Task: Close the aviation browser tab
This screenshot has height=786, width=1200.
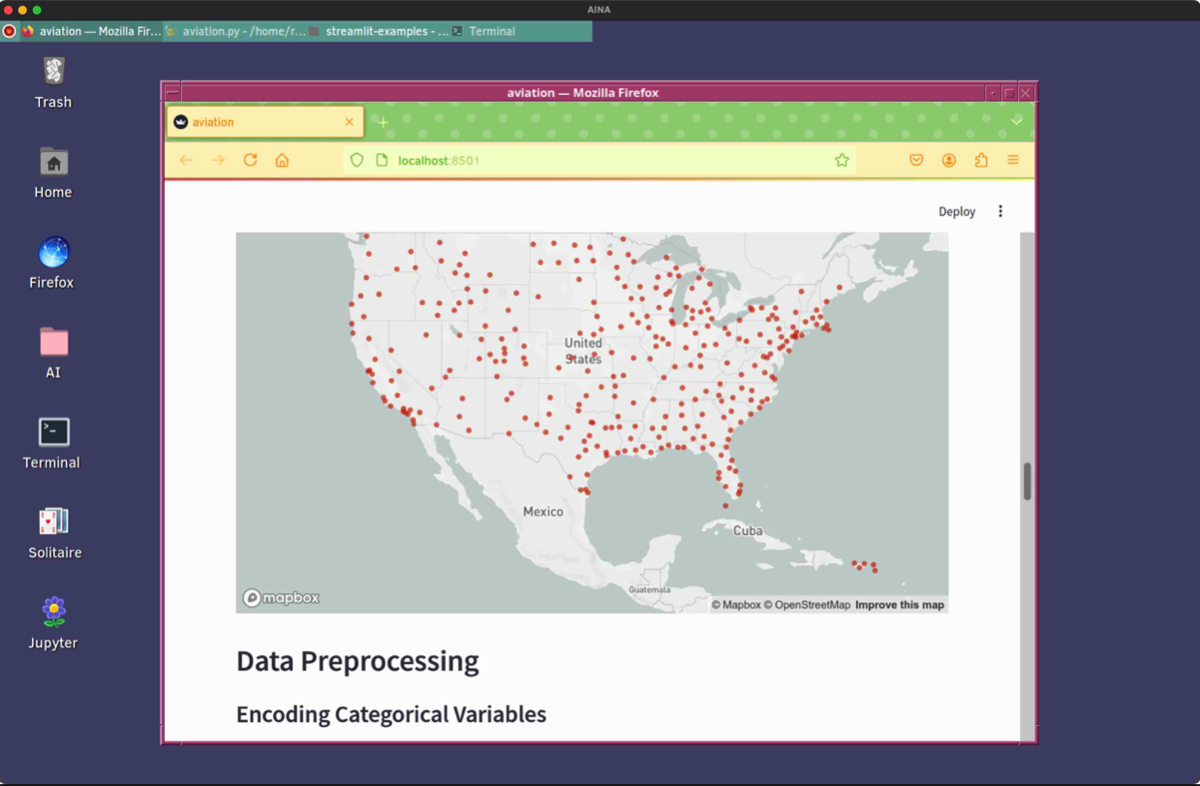Action: 349,122
